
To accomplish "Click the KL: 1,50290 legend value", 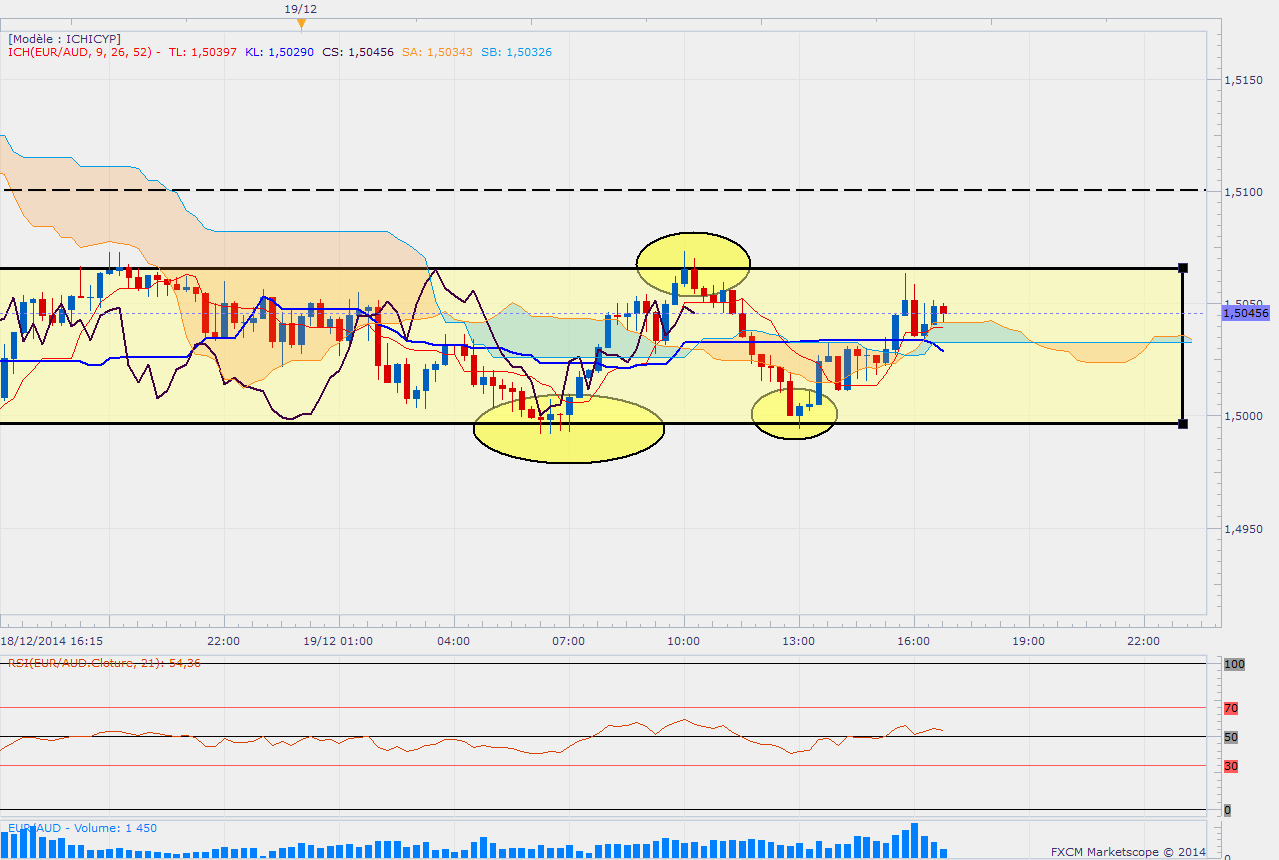I will click(x=280, y=52).
